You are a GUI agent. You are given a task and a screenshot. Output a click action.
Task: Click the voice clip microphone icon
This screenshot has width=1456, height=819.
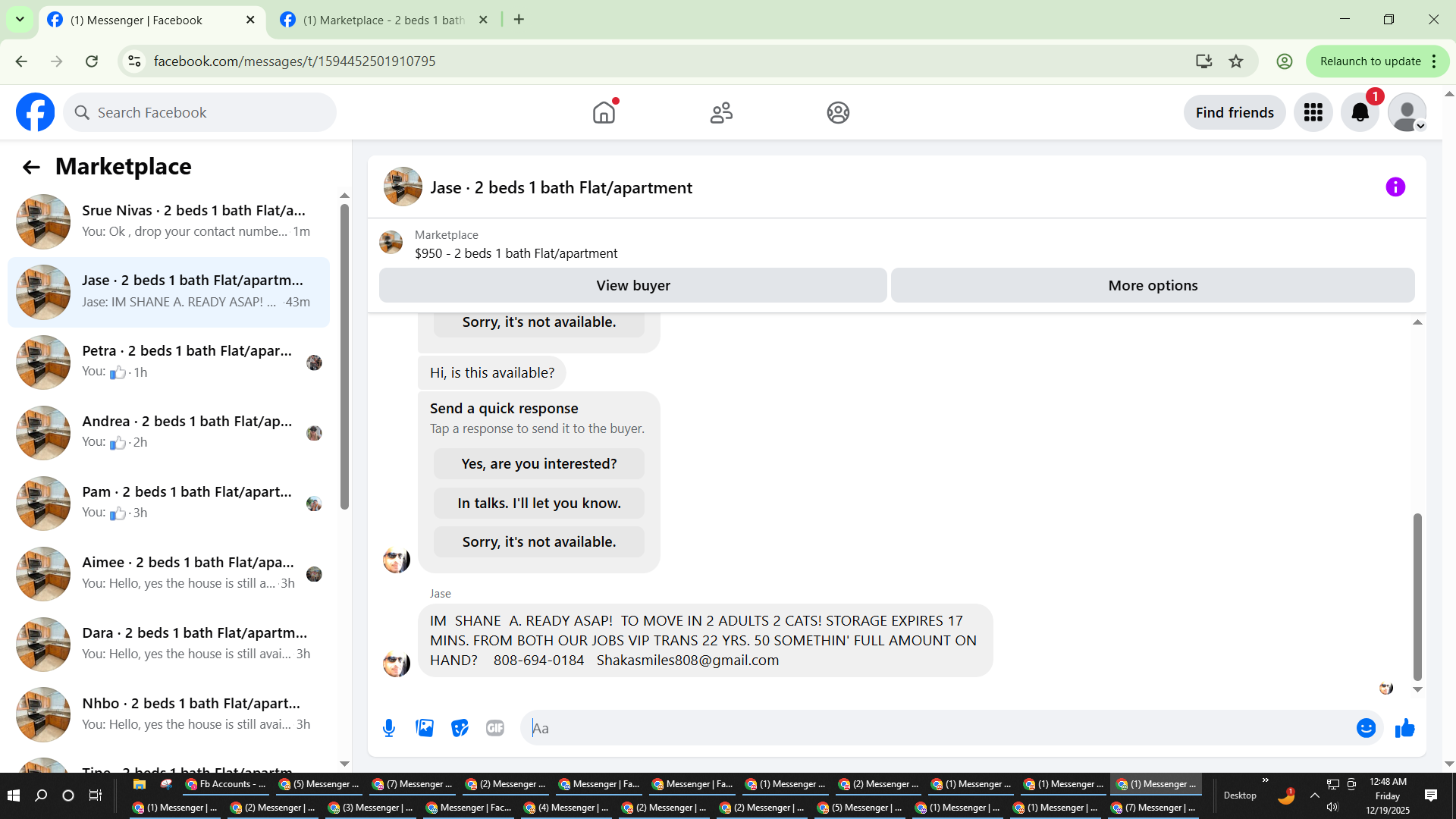click(x=389, y=728)
